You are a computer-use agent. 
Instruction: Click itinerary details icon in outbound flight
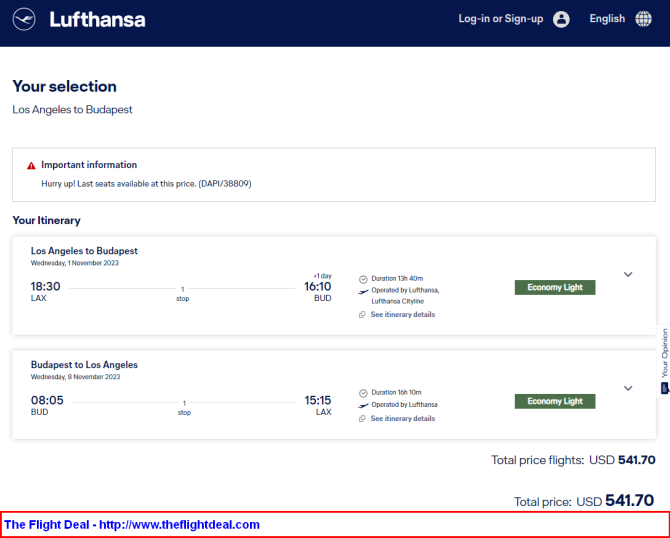tap(362, 315)
